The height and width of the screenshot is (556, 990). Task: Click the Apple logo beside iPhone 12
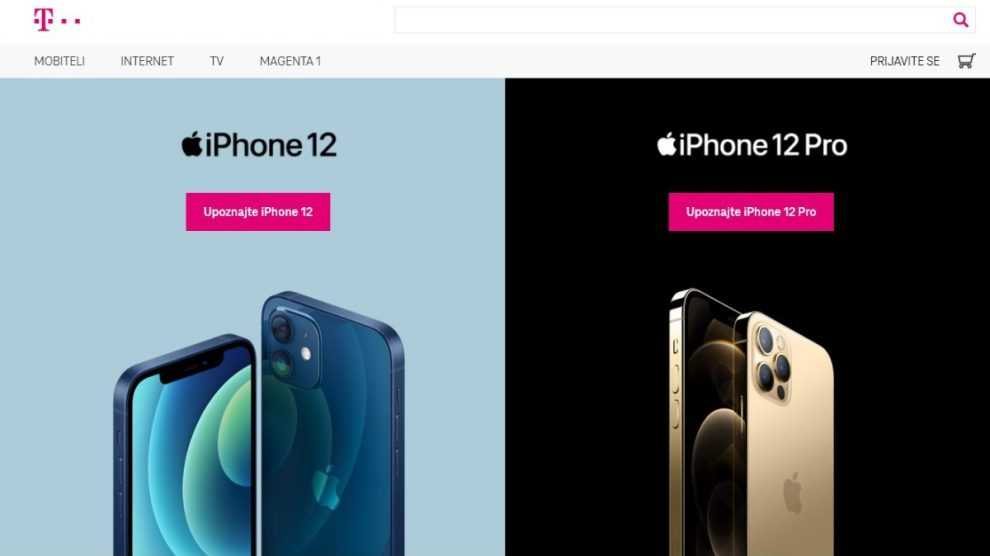192,144
